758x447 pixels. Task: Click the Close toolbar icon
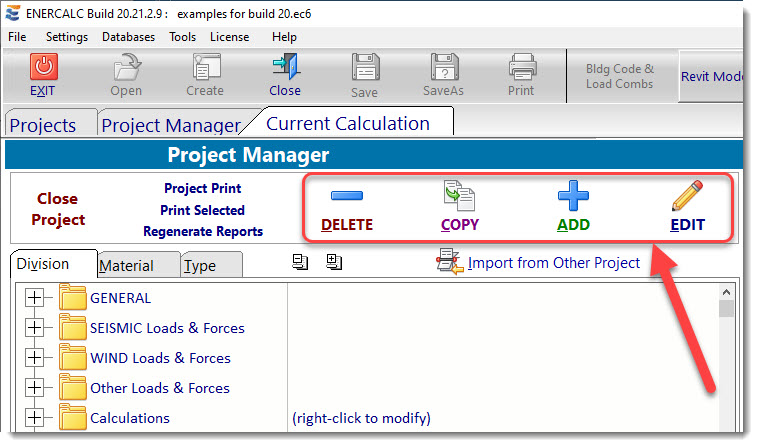tap(284, 67)
